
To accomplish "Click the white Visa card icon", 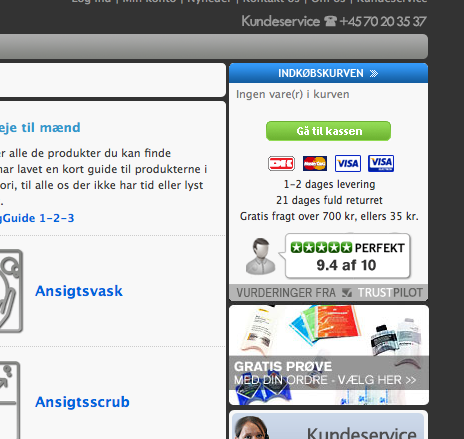I will pyautogui.click(x=348, y=163).
